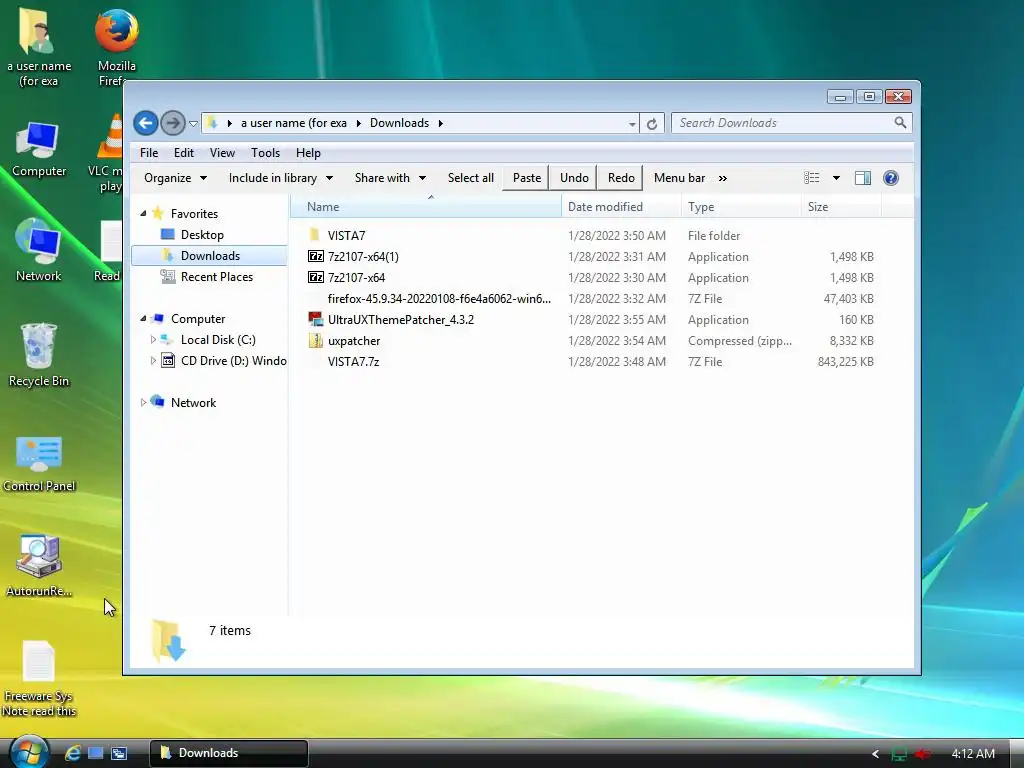The width and height of the screenshot is (1024, 768).
Task: Select the uxpatcher zipped folder icon
Action: pyautogui.click(x=315, y=340)
